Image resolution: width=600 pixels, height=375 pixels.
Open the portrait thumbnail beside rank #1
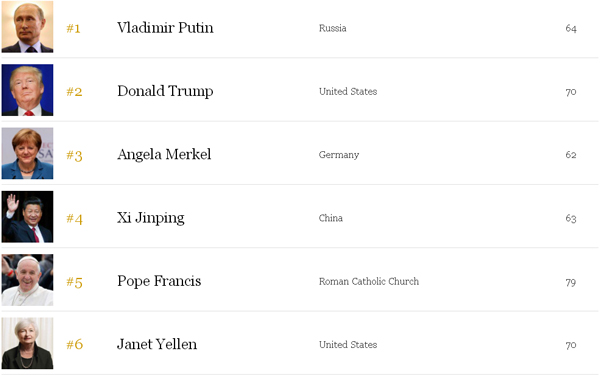(27, 27)
